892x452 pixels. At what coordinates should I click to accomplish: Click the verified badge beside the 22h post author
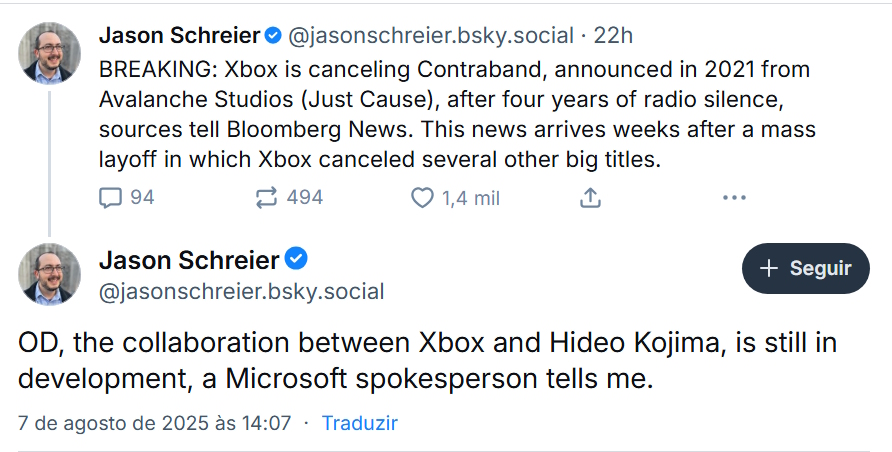click(x=272, y=36)
